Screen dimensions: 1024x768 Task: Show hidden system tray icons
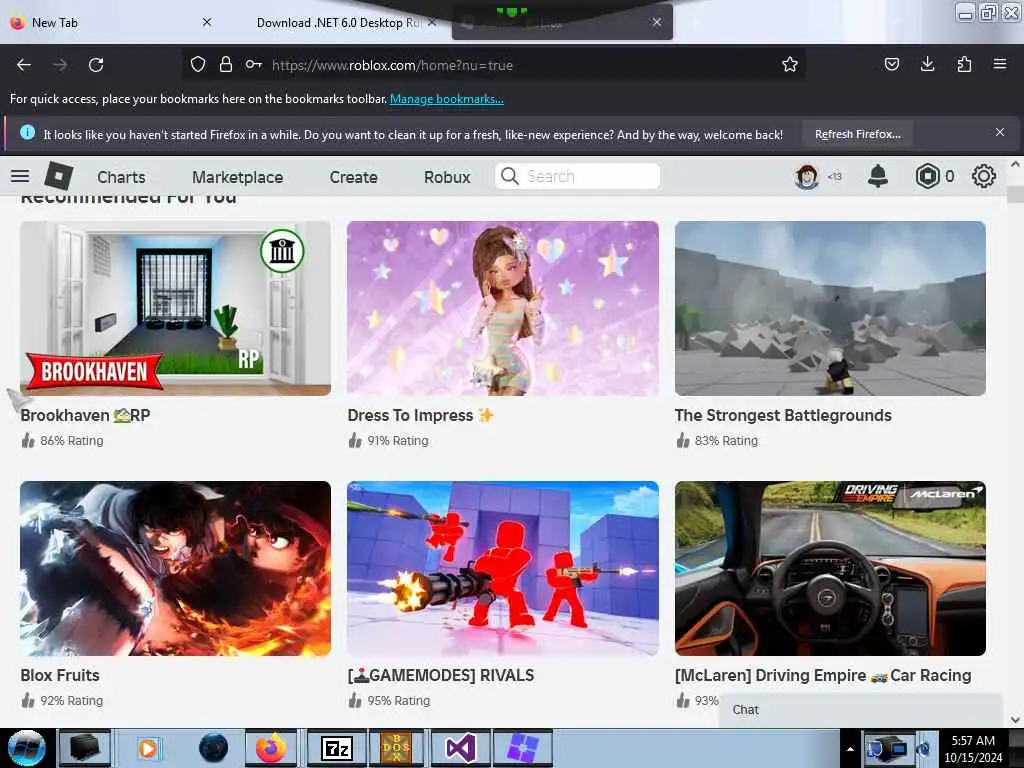850,749
